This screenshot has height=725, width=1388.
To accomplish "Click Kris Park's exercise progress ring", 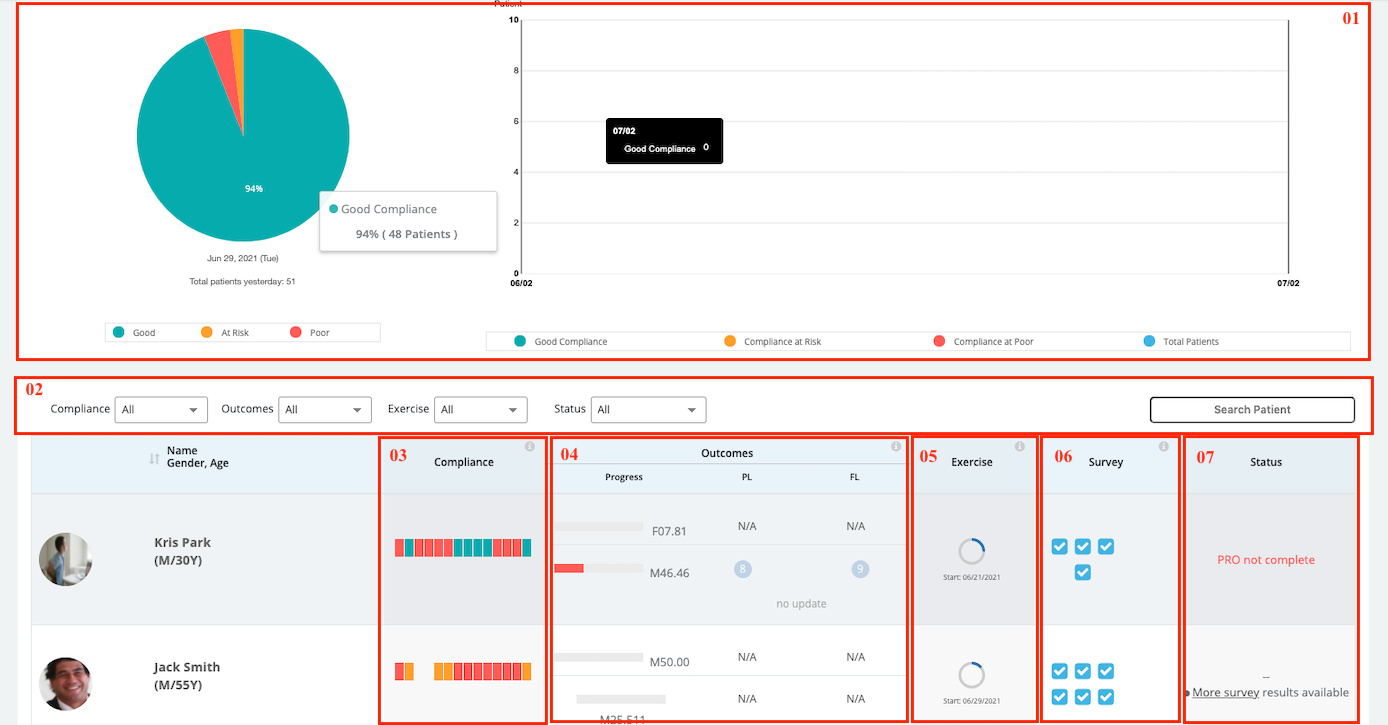I will [972, 552].
